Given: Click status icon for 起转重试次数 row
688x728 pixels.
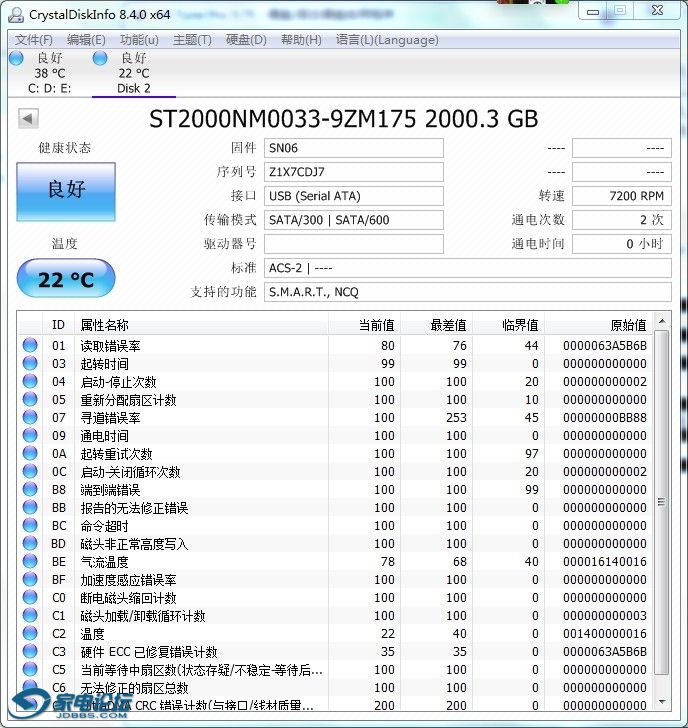Looking at the screenshot, I should click(30, 453).
